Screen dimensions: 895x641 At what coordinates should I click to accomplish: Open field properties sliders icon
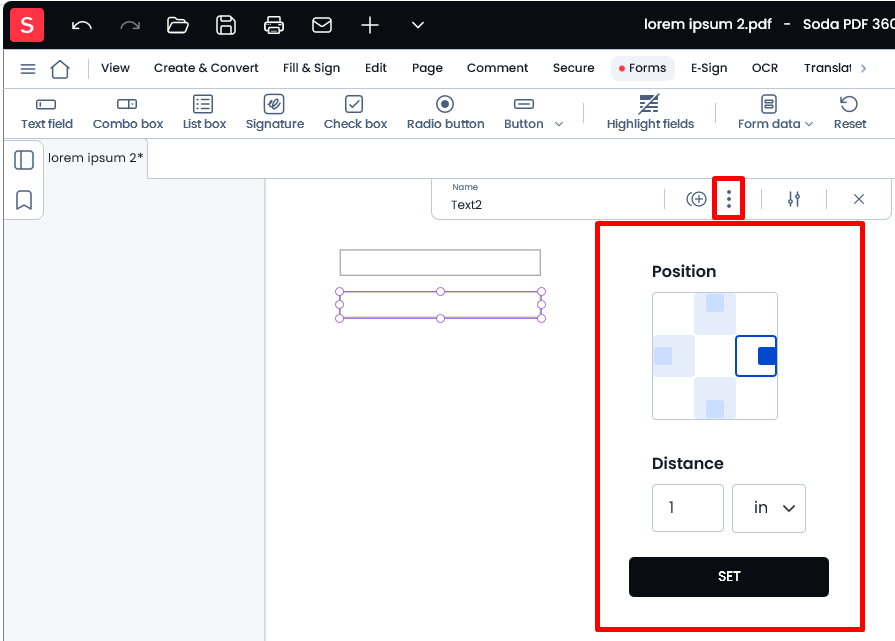[793, 199]
